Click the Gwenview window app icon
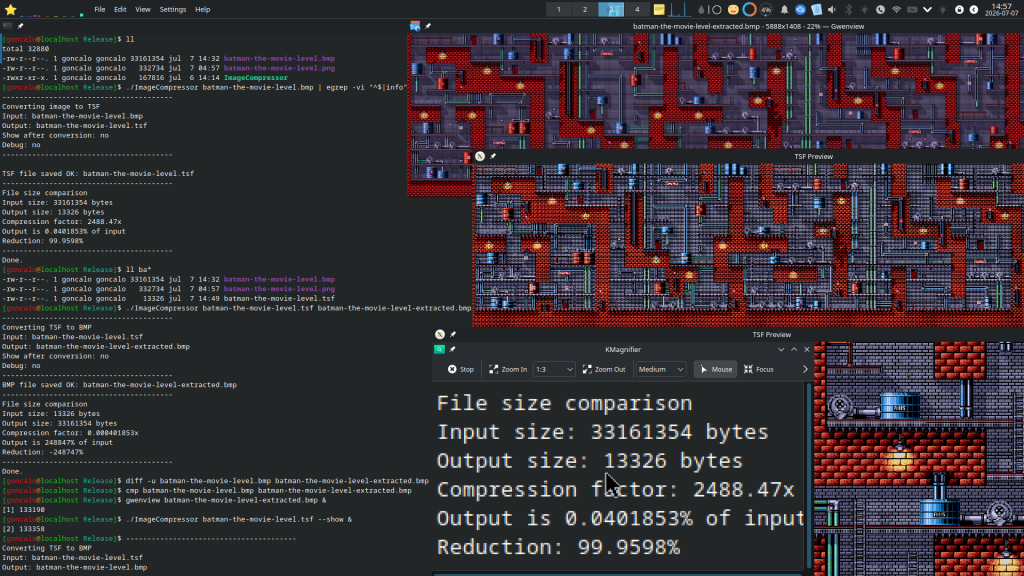This screenshot has height=576, width=1024. (415, 26)
